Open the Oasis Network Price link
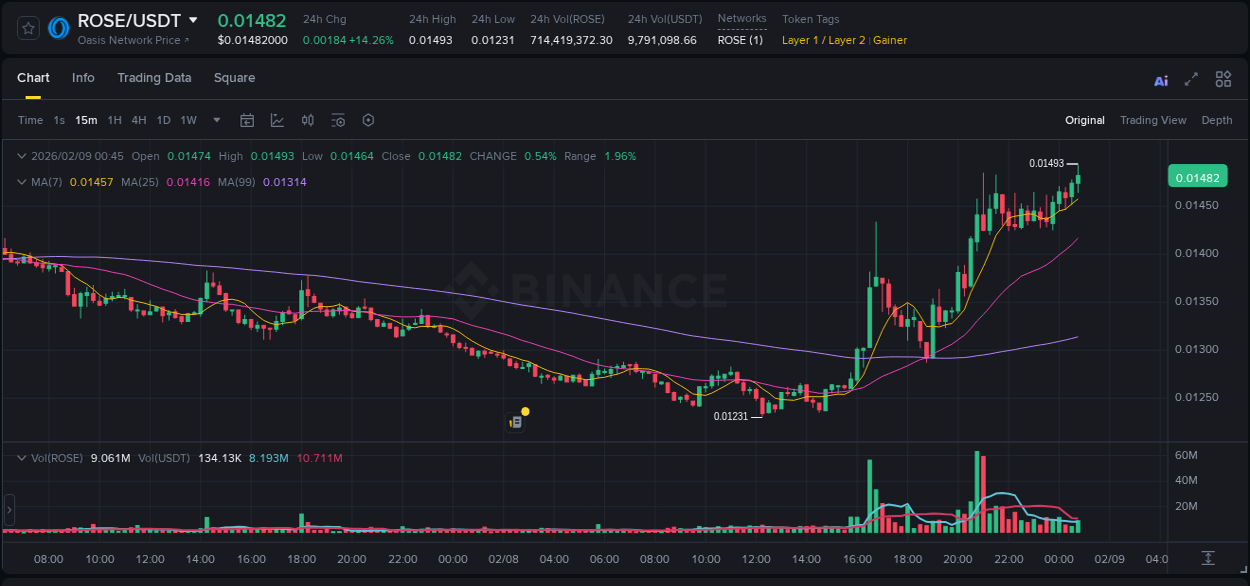Image resolution: width=1250 pixels, height=586 pixels. tap(133, 40)
